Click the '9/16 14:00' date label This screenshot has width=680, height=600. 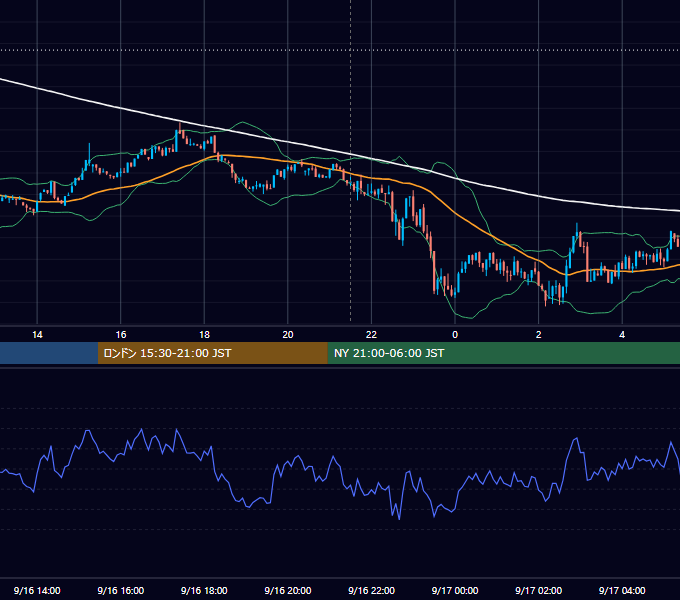click(37, 590)
